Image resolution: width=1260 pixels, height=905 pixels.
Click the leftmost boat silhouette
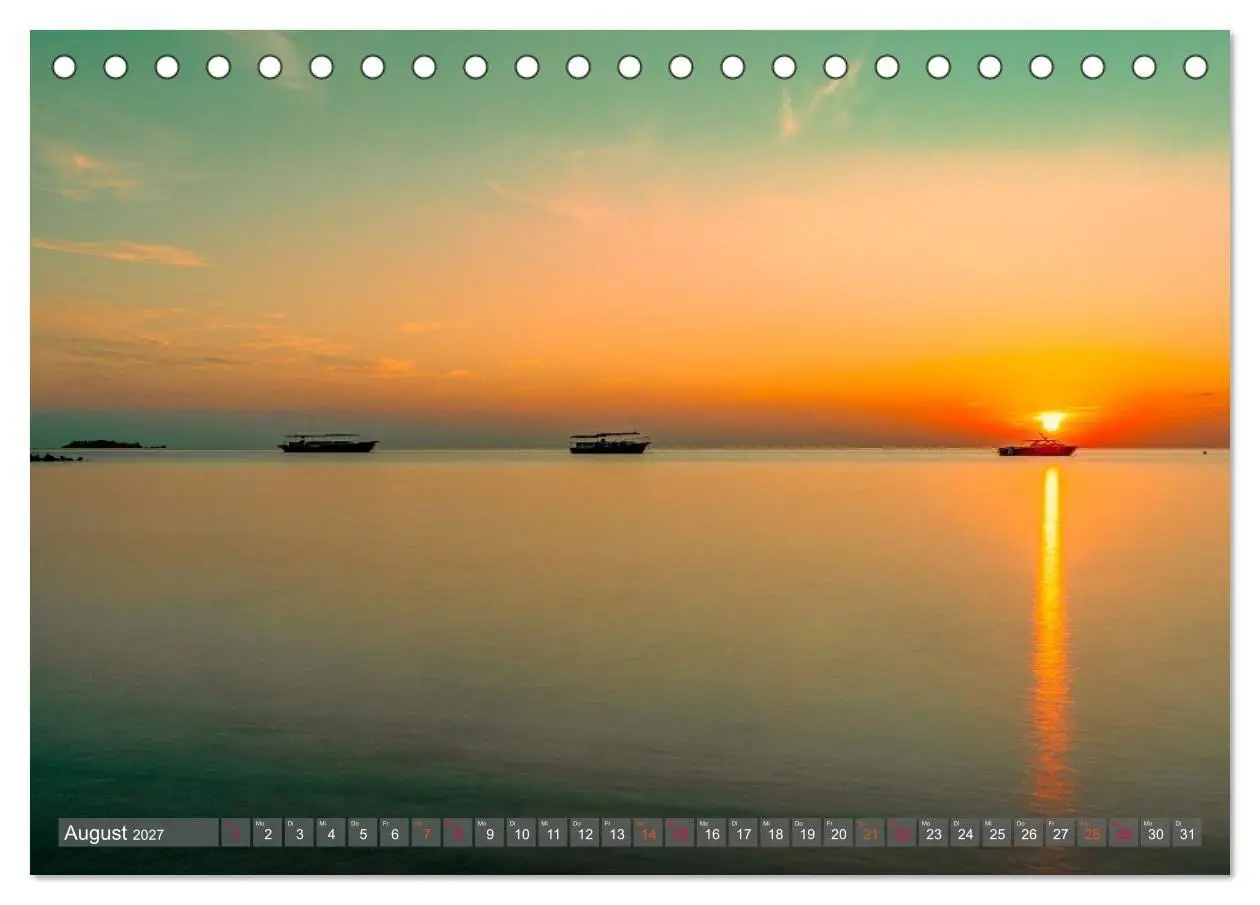(x=328, y=443)
